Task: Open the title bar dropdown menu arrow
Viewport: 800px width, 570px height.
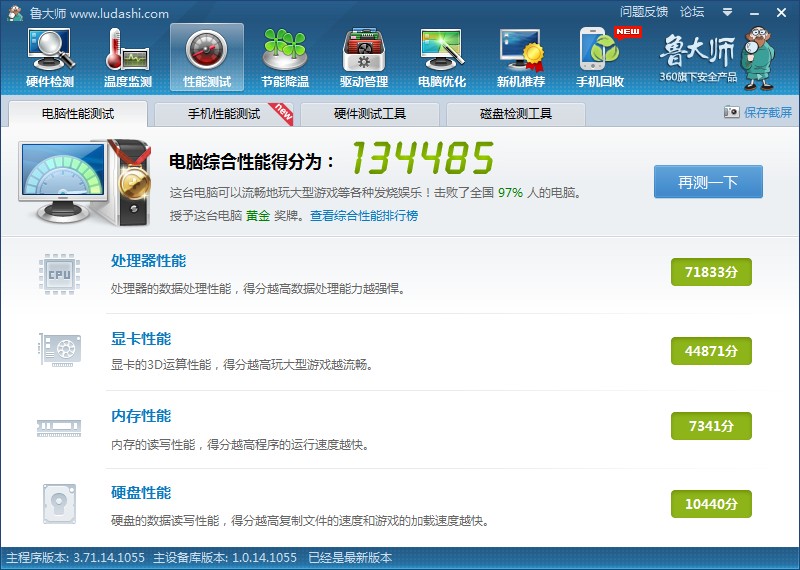Action: 728,12
